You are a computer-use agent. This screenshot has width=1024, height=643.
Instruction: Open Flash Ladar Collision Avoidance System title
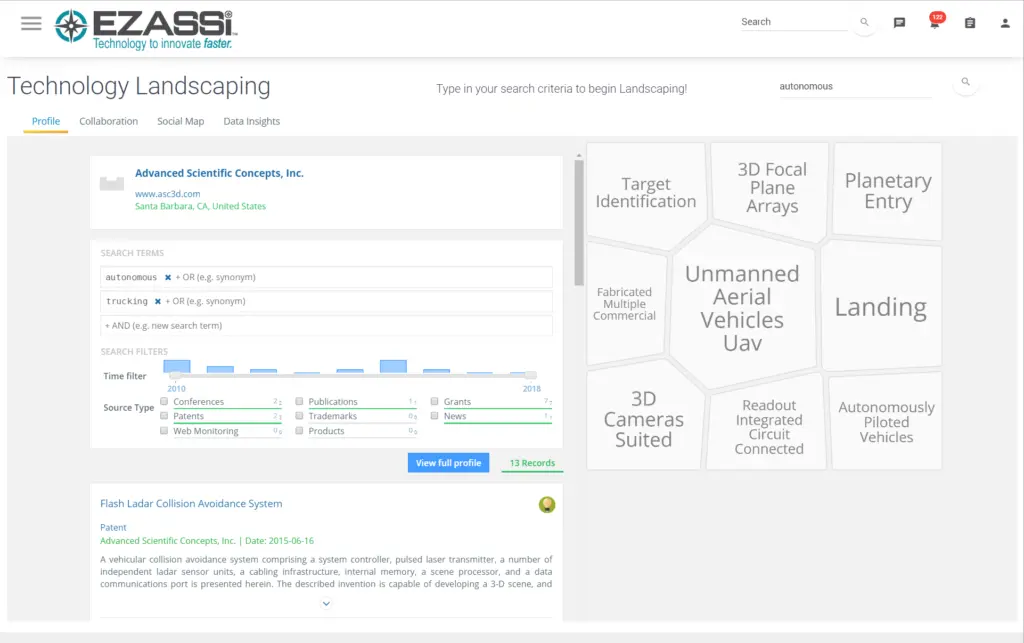click(x=191, y=503)
